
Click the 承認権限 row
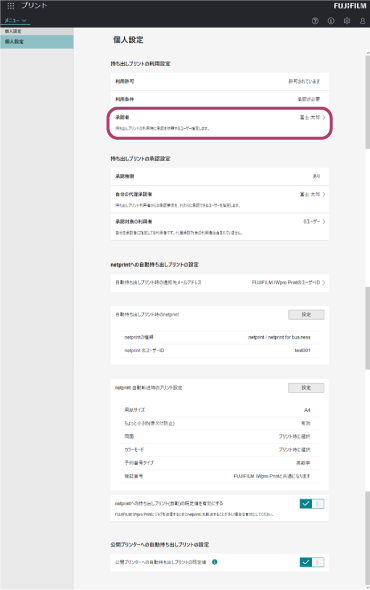219,176
